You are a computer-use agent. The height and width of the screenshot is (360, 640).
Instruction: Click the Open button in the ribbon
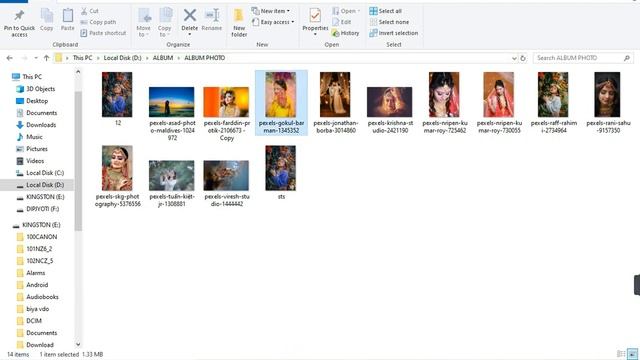[346, 11]
